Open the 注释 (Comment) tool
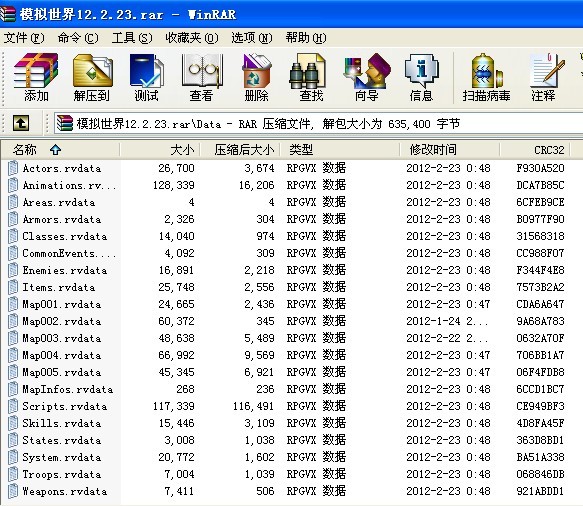The image size is (583, 506). 544,77
